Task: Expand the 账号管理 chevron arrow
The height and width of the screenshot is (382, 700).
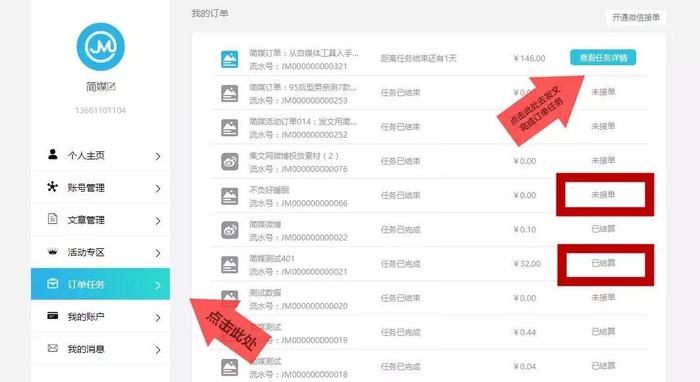Action: (158, 188)
